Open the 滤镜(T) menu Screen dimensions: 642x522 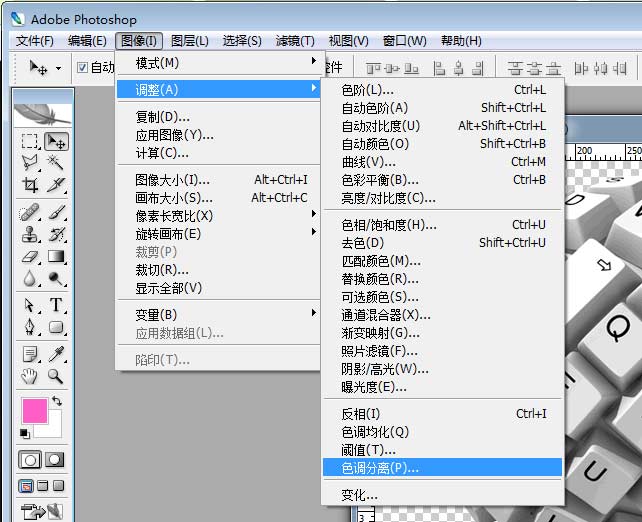[295, 41]
